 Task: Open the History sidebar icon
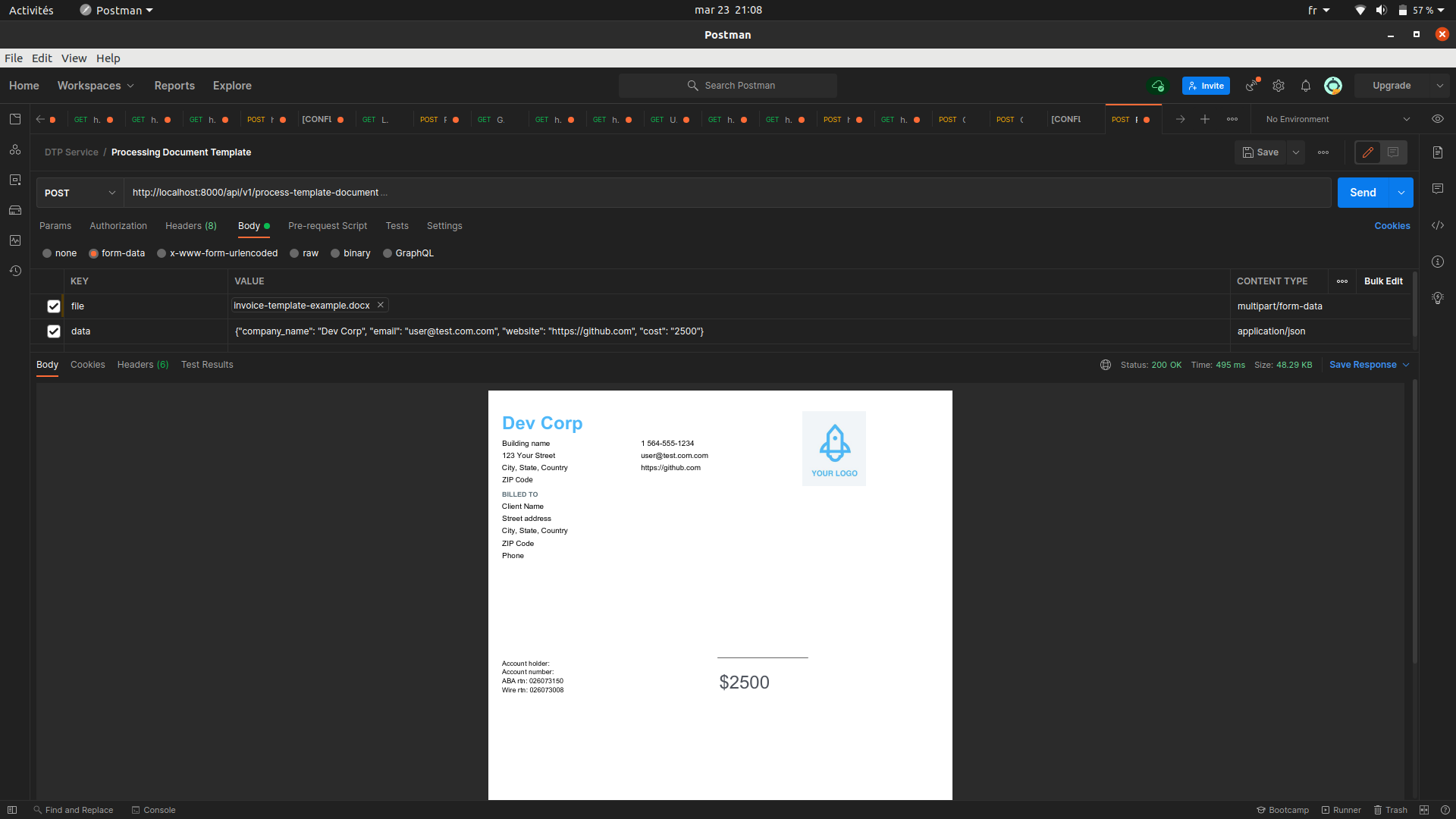point(15,271)
